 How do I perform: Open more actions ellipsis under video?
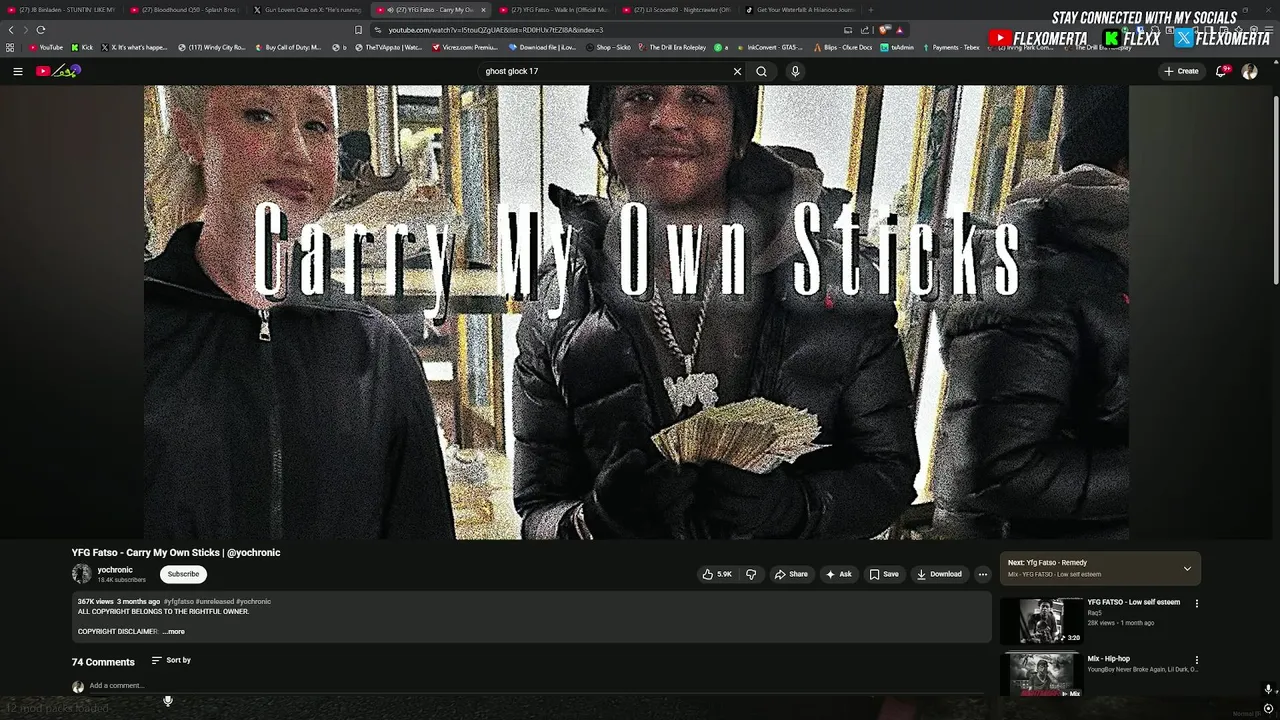(982, 574)
